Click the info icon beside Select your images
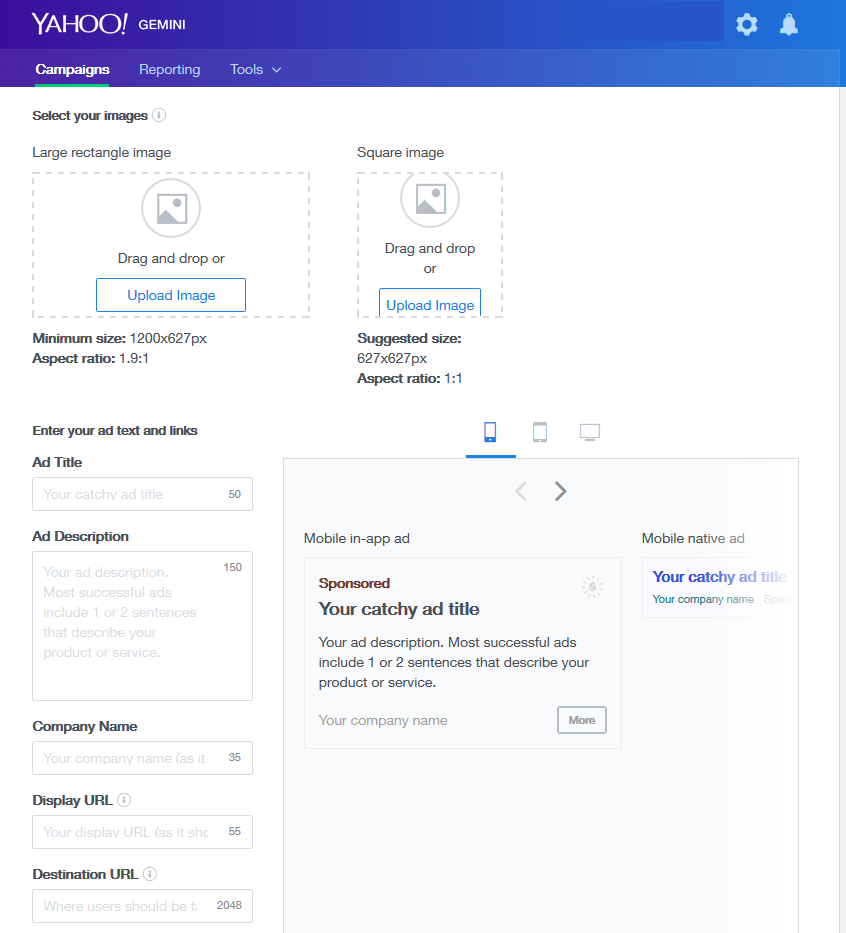846x933 pixels. click(159, 115)
